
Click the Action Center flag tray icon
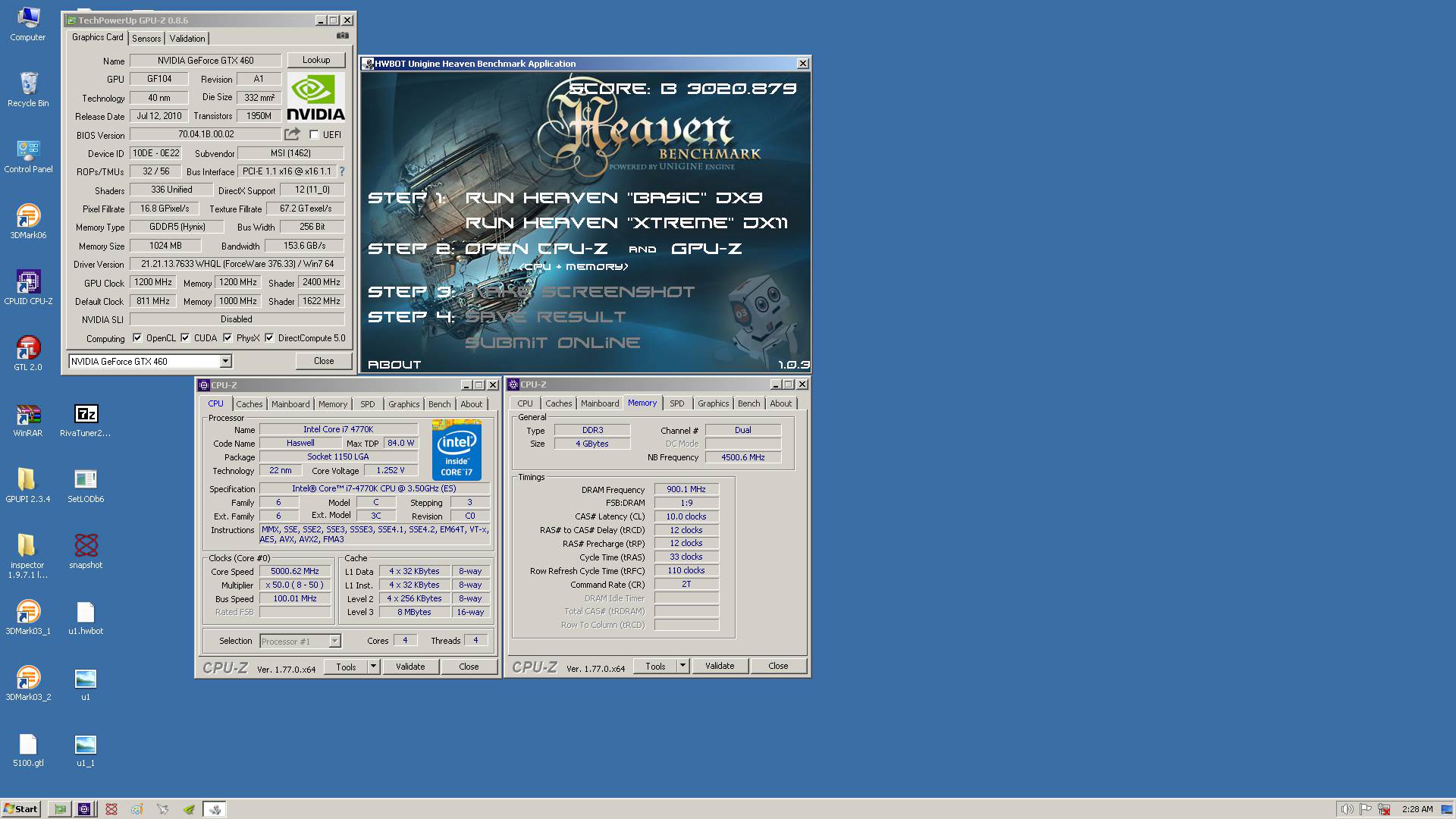1366,809
